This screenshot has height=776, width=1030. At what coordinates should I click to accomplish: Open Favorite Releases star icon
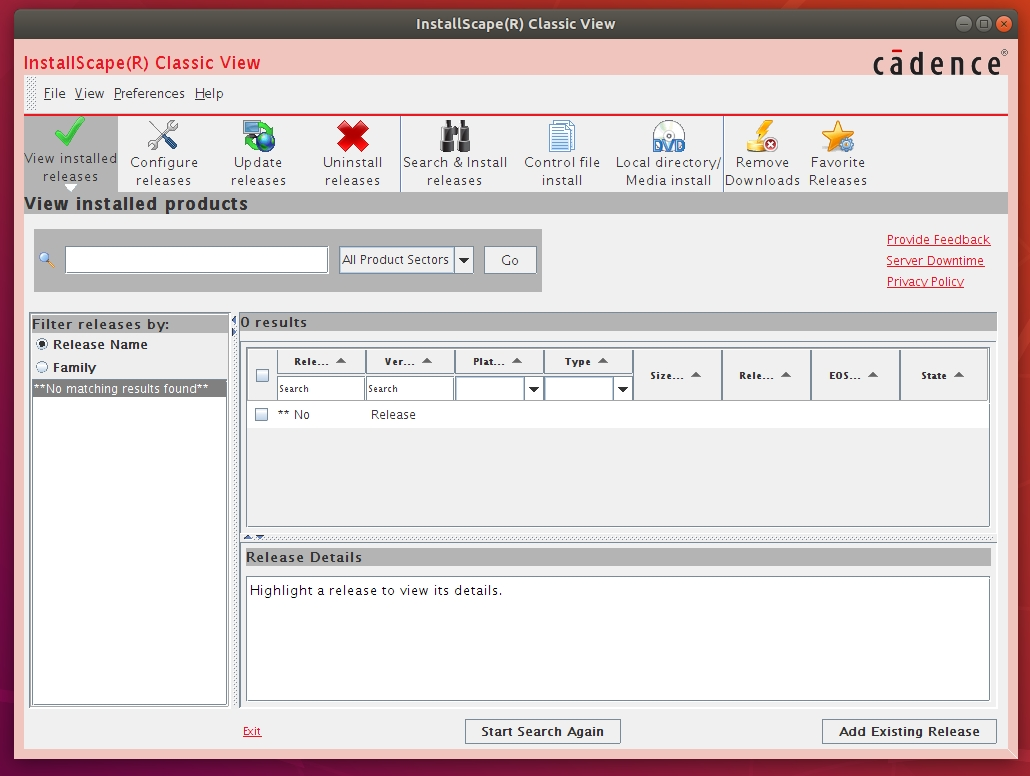838,135
